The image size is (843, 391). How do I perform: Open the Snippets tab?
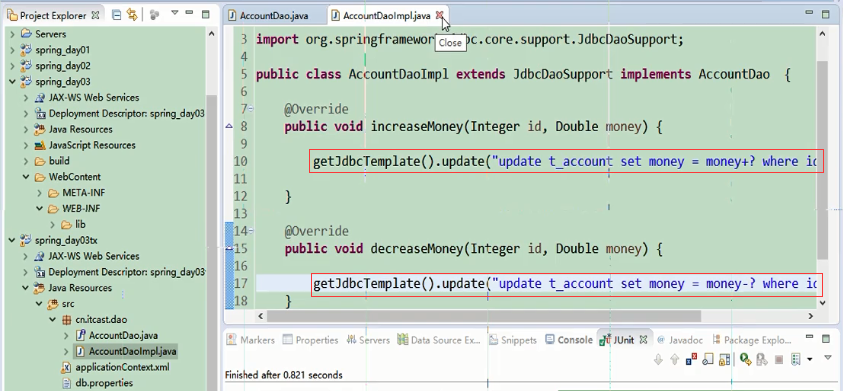pos(513,340)
